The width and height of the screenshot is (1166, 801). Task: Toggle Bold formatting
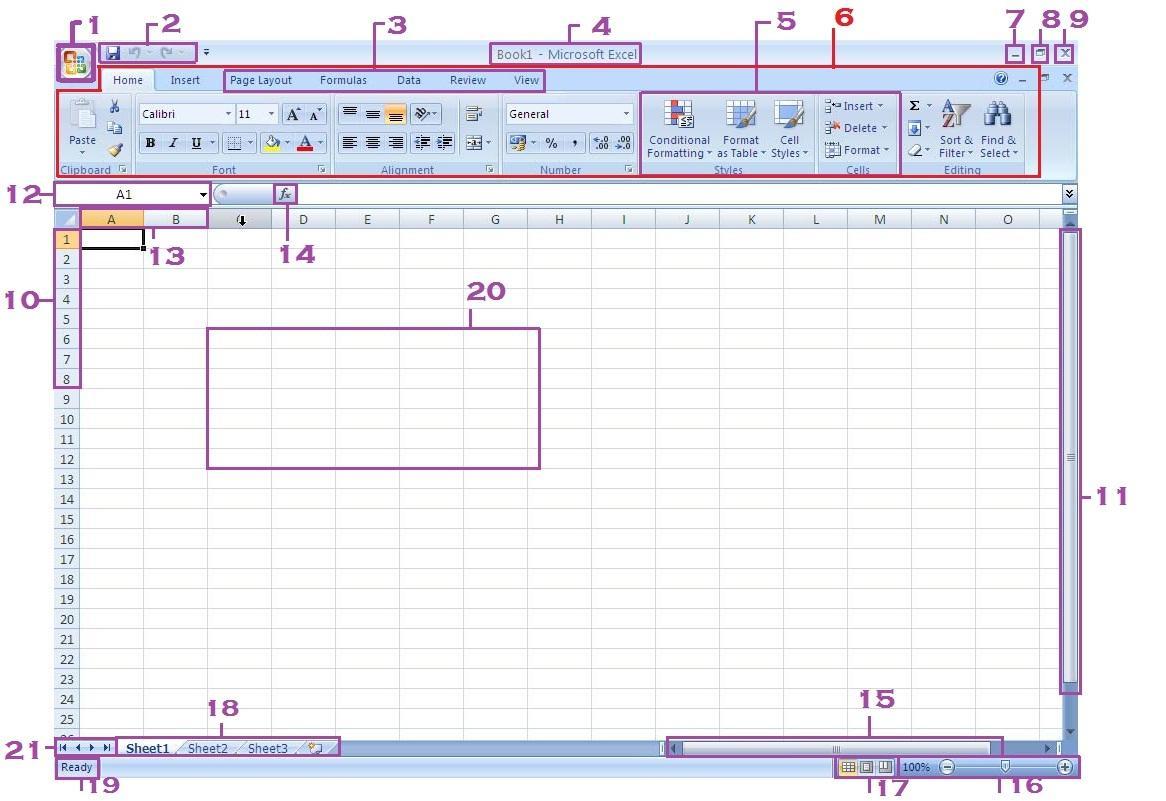pos(150,143)
